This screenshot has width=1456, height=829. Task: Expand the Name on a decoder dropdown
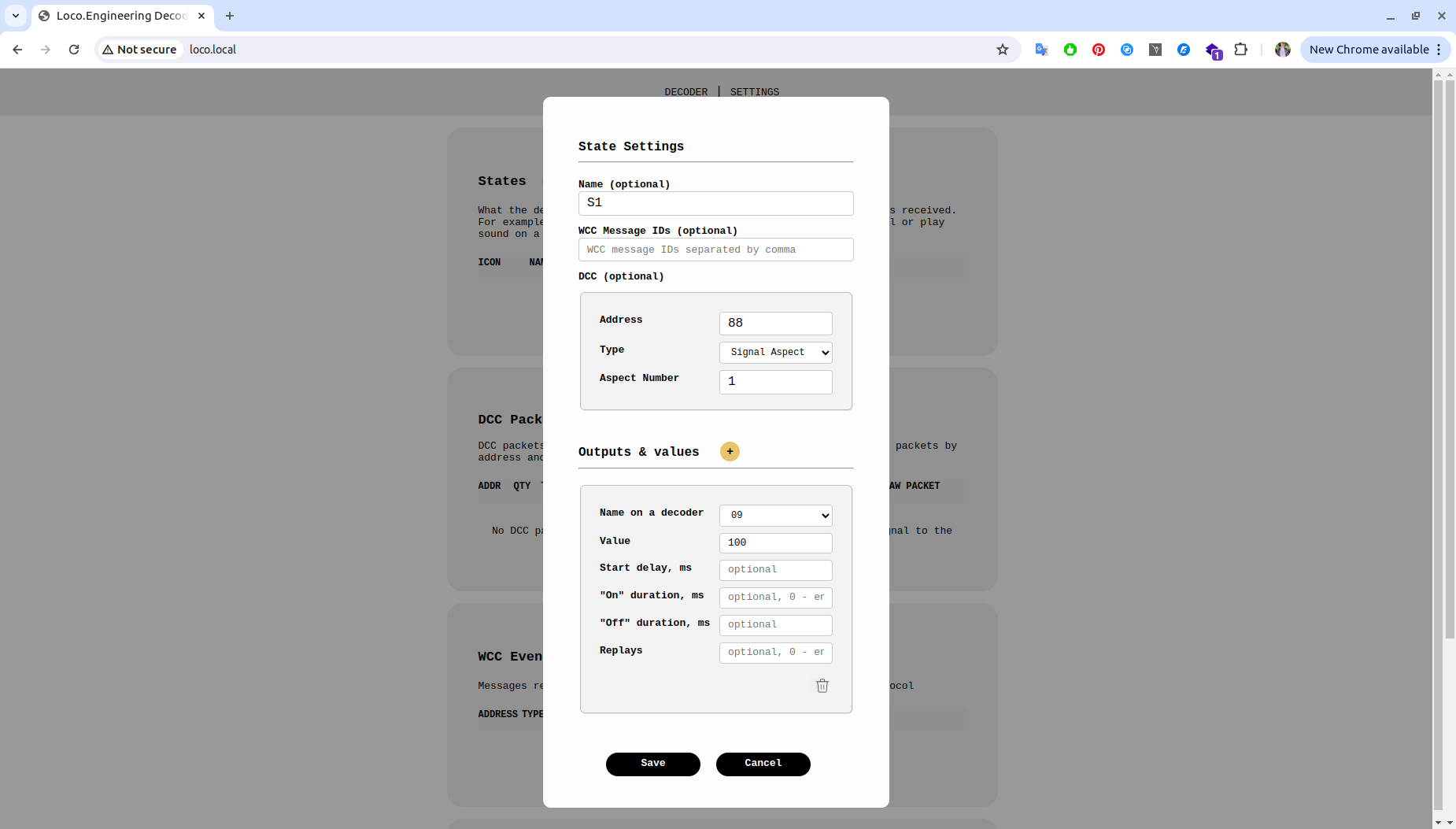[x=775, y=515]
